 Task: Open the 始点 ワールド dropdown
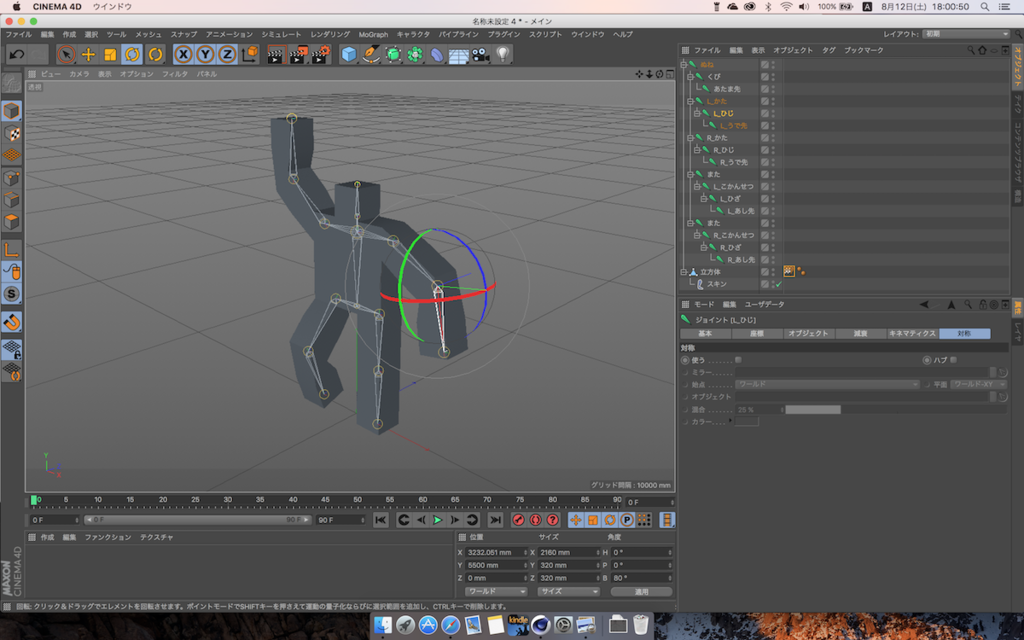827,385
